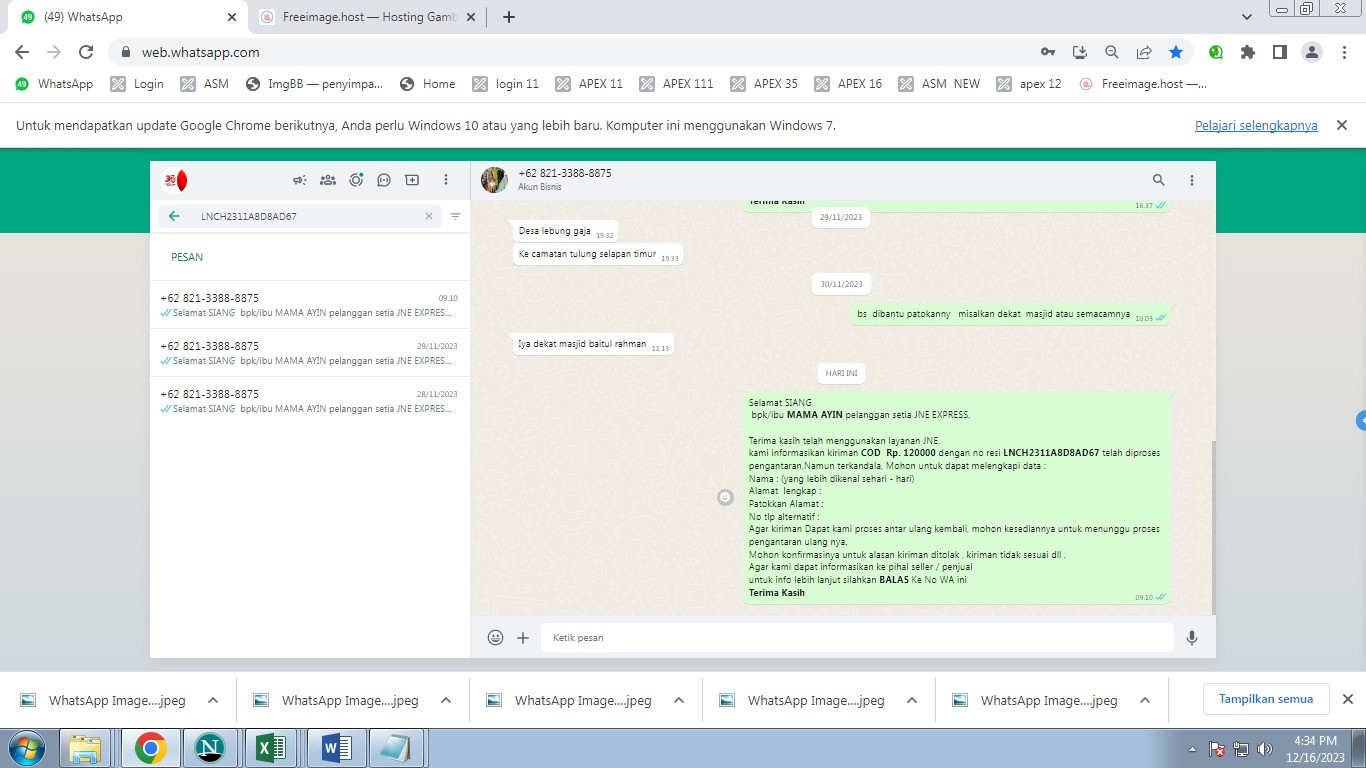Click the install app icon in the address bar
Image resolution: width=1366 pixels, height=768 pixels.
tap(1080, 52)
